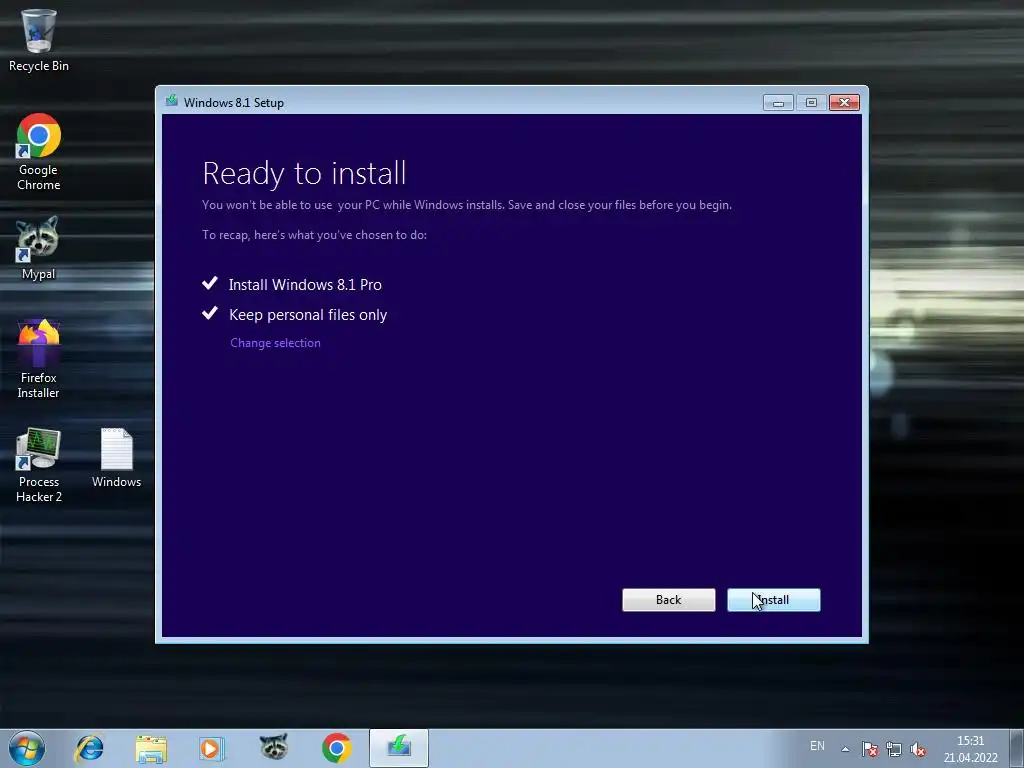Viewport: 1024px width, 768px height.
Task: Select the Windows text file on desktop
Action: click(x=116, y=458)
